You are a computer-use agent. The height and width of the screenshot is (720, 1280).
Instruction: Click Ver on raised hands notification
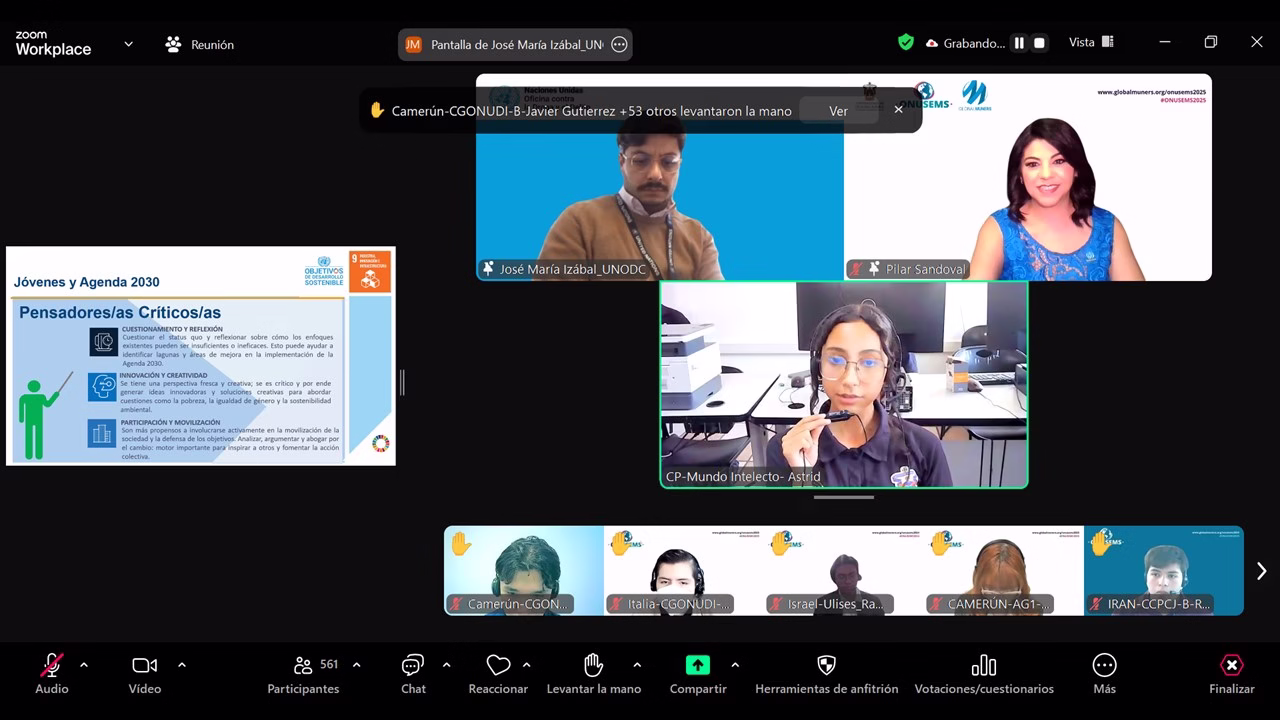(x=838, y=111)
